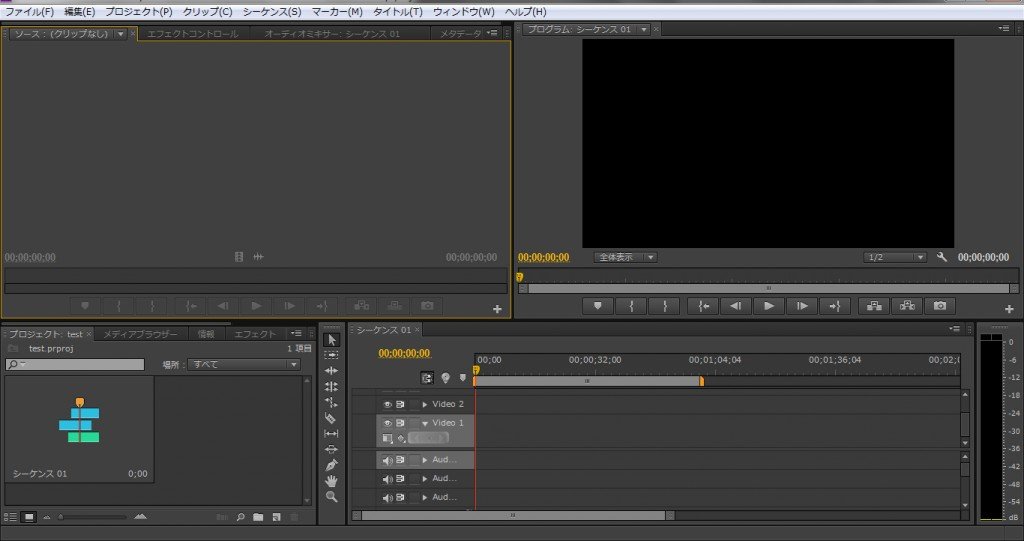Click Find magnifier icon at Project panel bottom
1024x541 pixels.
pos(240,517)
